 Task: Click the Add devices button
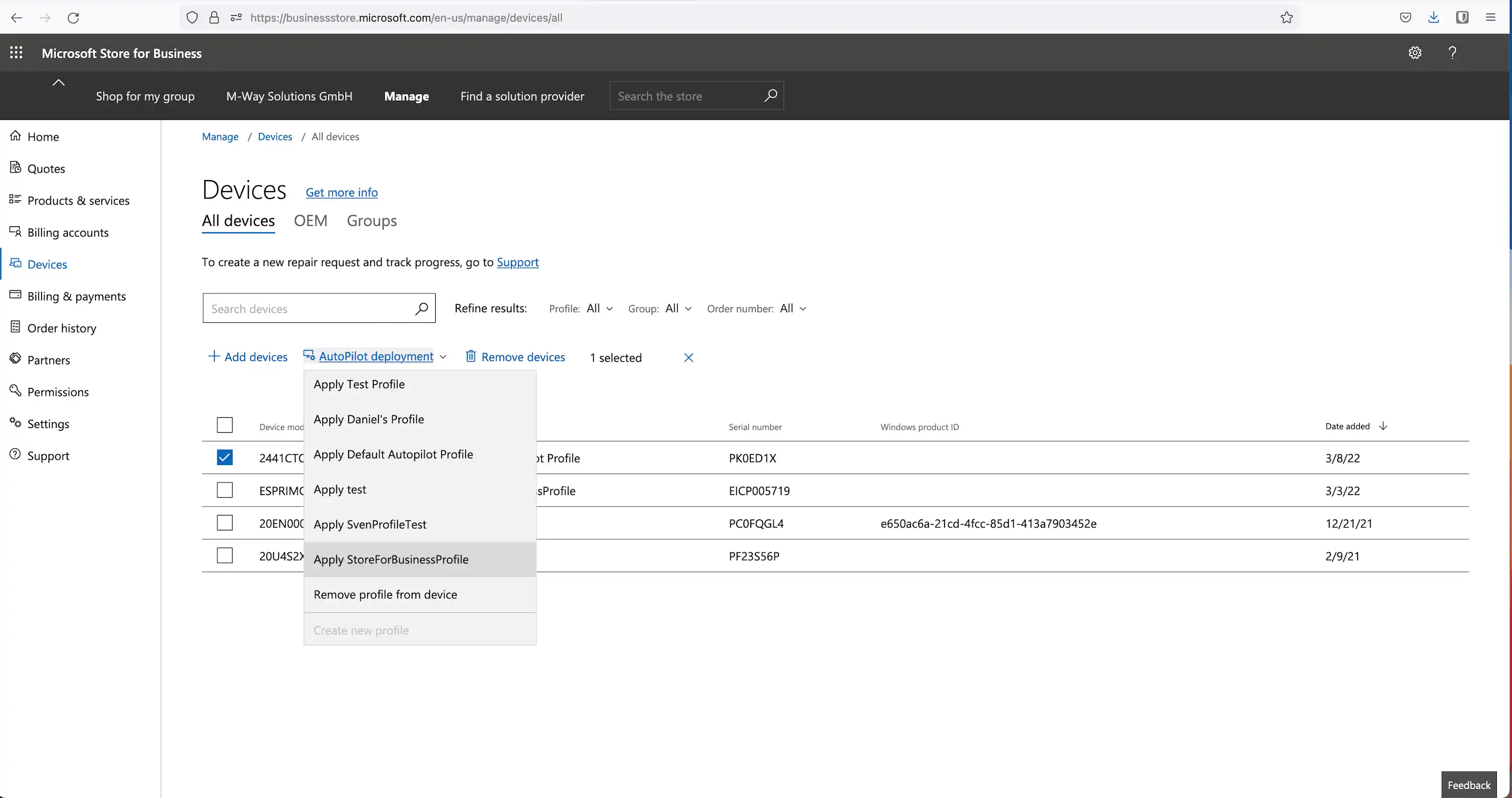[x=248, y=357]
